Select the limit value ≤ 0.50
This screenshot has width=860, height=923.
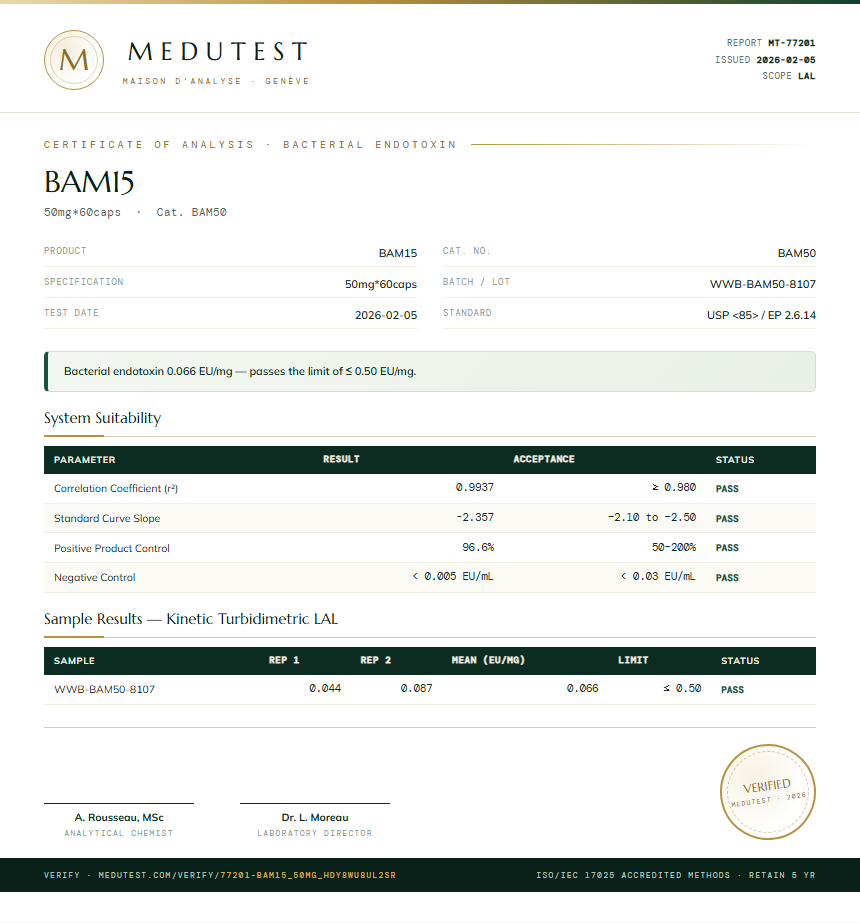click(682, 688)
